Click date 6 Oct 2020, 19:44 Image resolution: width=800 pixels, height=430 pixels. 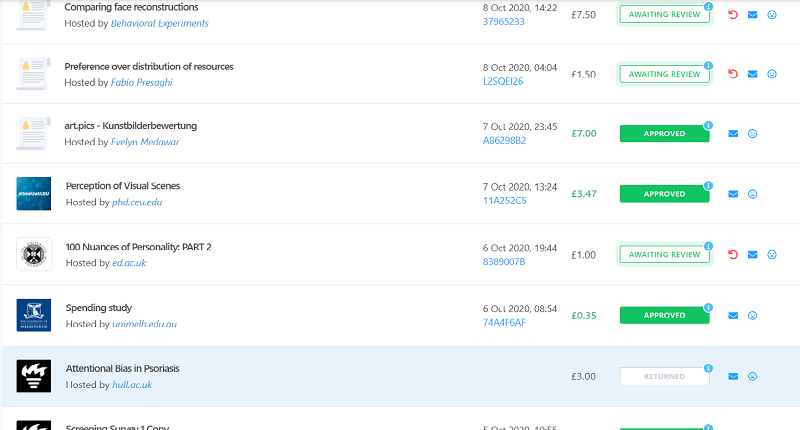520,248
